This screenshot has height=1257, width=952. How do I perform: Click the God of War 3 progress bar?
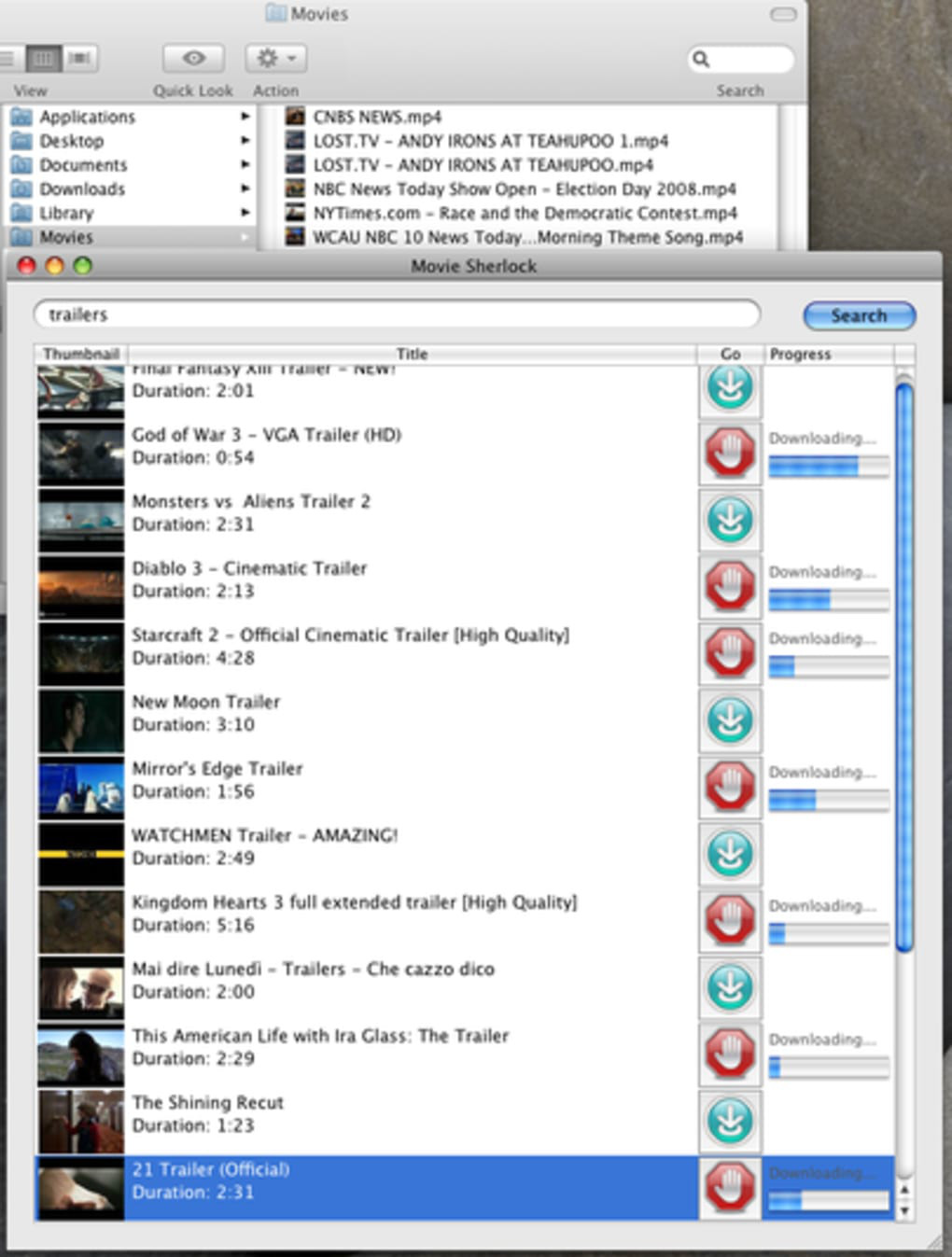828,467
